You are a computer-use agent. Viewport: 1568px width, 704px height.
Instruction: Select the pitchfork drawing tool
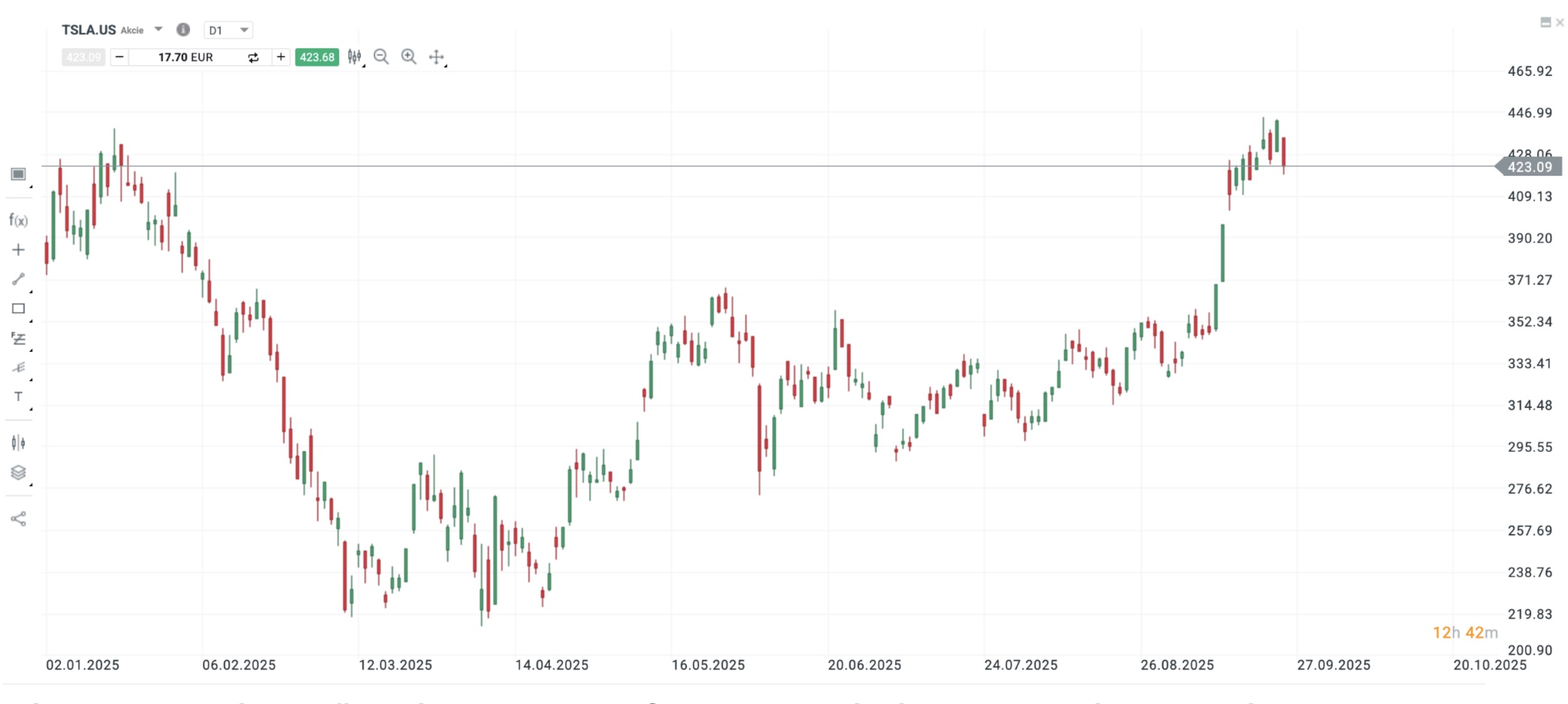pyautogui.click(x=18, y=368)
